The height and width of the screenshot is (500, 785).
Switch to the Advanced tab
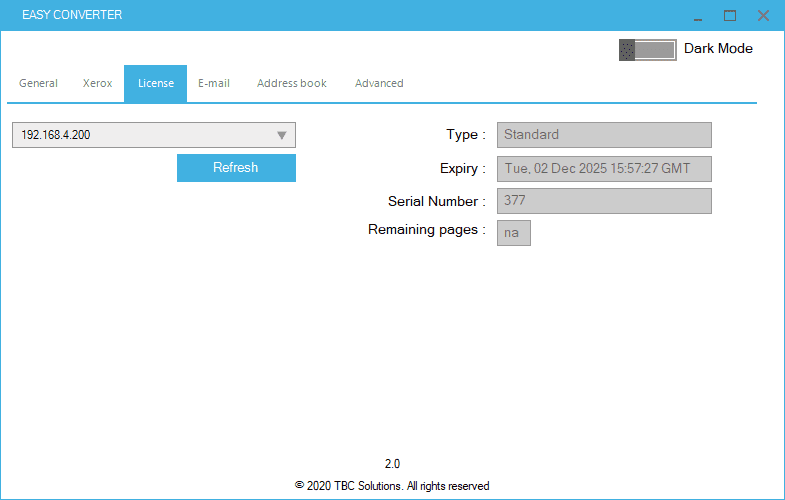379,83
